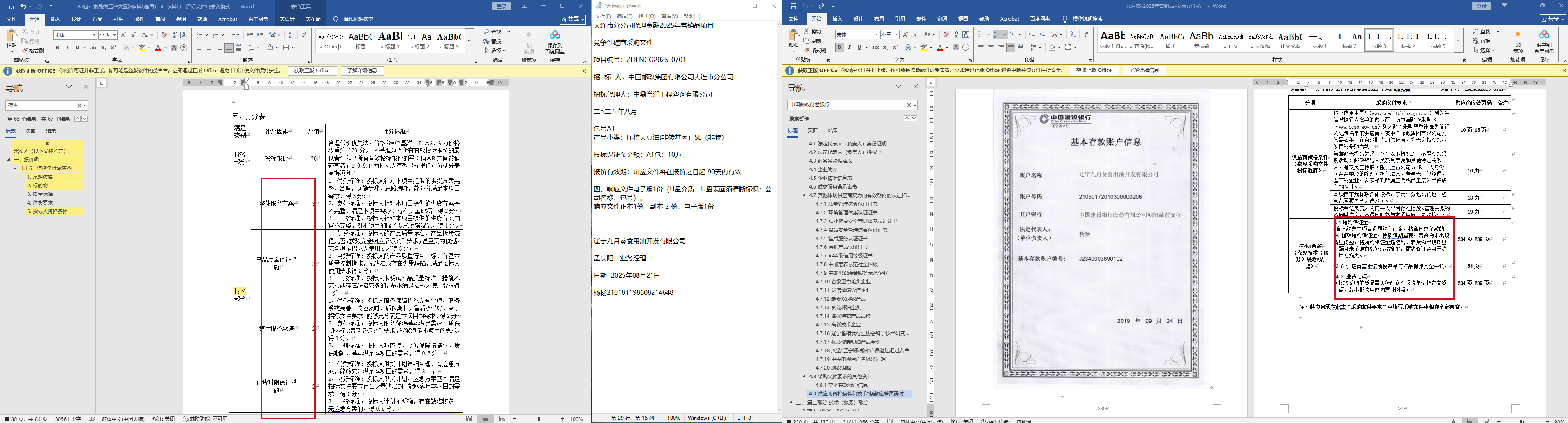This screenshot has width=1568, height=423.
Task: Click the zoom slider in left Word status bar
Action: pyautogui.click(x=539, y=419)
